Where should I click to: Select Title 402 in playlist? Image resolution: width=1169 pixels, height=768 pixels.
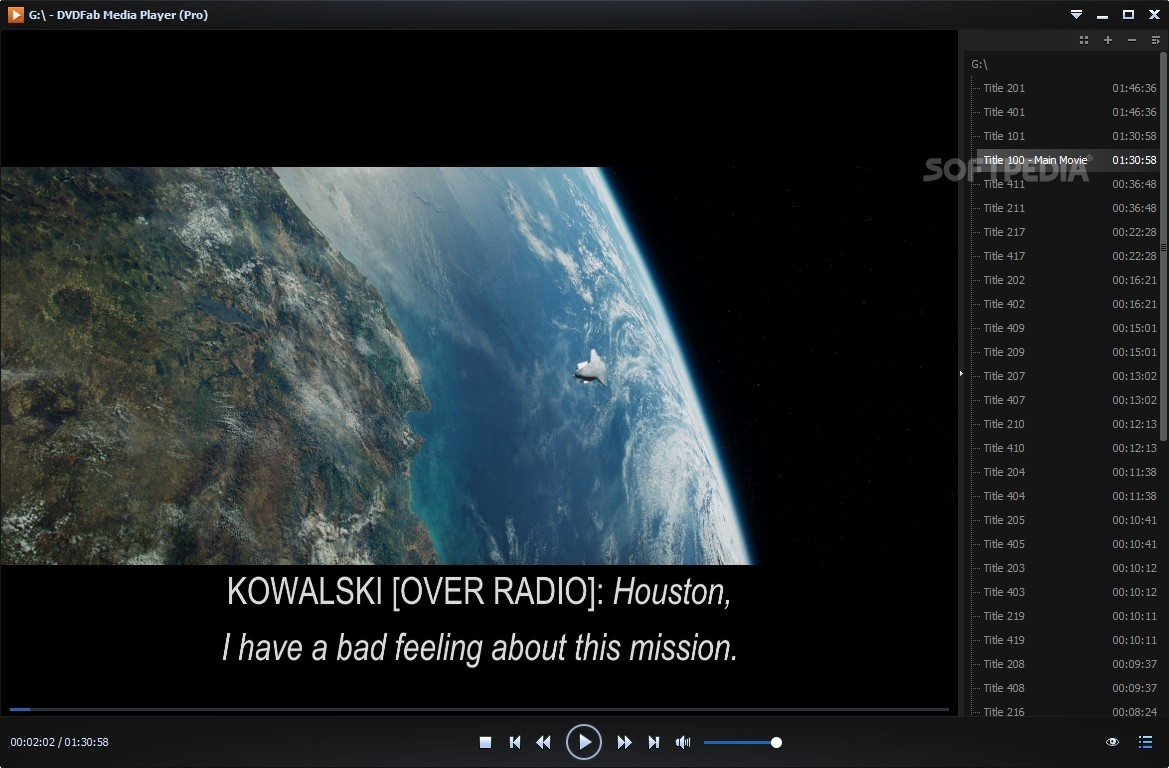(1068, 303)
